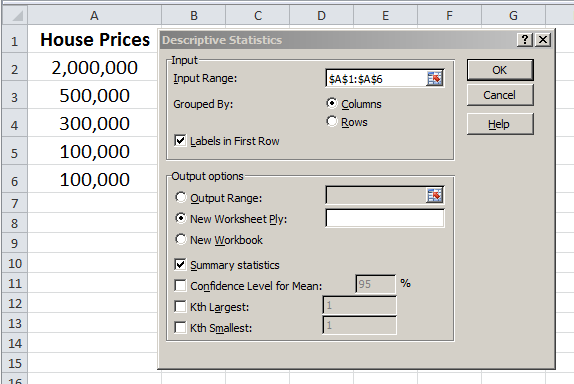This screenshot has height=384, width=574.
Task: Select row 4 header
Action: pos(15,123)
